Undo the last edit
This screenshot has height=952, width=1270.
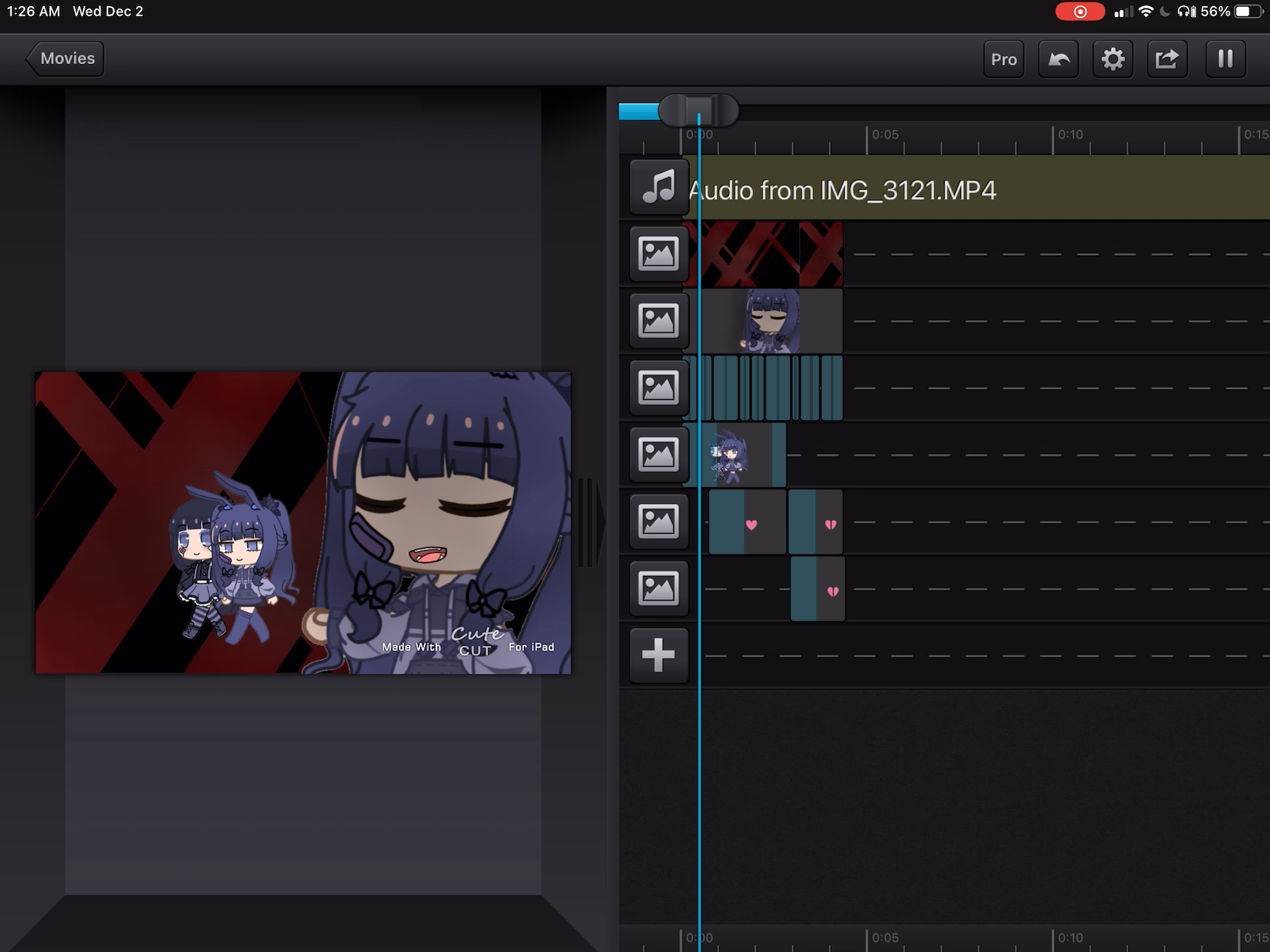click(1058, 59)
